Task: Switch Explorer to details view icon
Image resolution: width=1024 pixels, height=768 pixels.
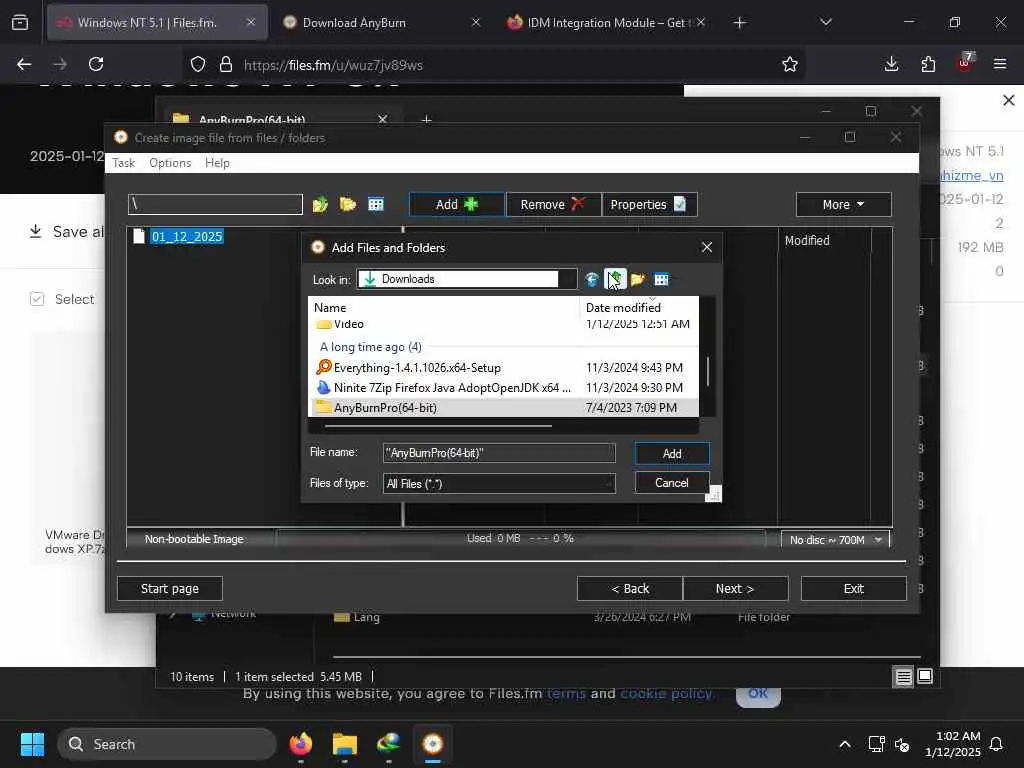Action: 903,677
